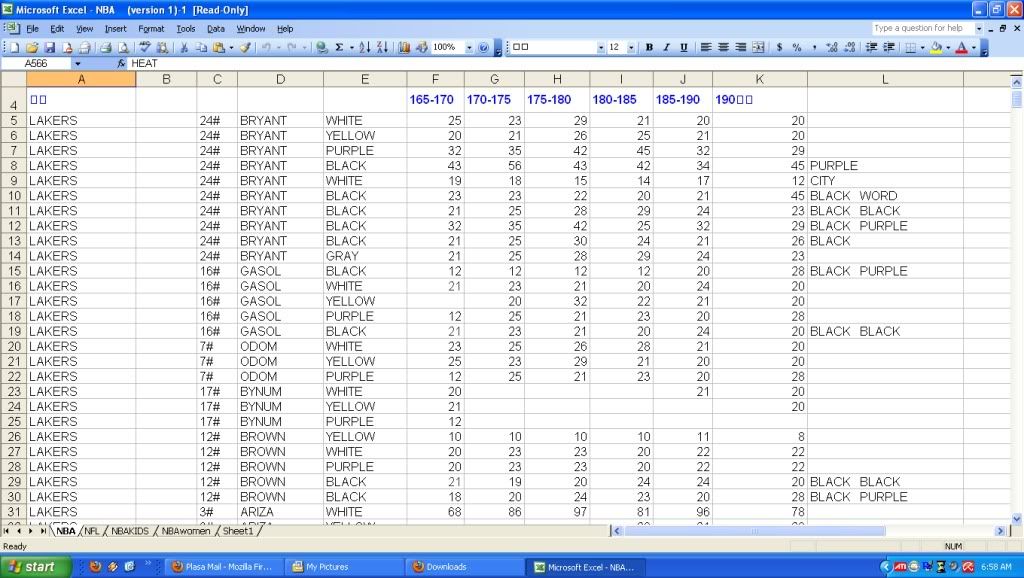Click the Decrease Decimal icon
1024x578 pixels.
tap(850, 47)
